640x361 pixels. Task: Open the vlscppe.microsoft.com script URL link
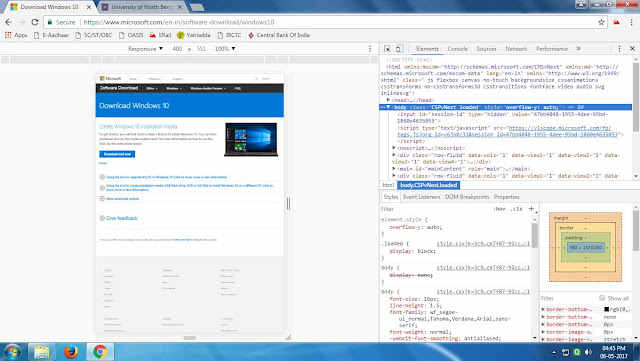[x=507, y=131]
